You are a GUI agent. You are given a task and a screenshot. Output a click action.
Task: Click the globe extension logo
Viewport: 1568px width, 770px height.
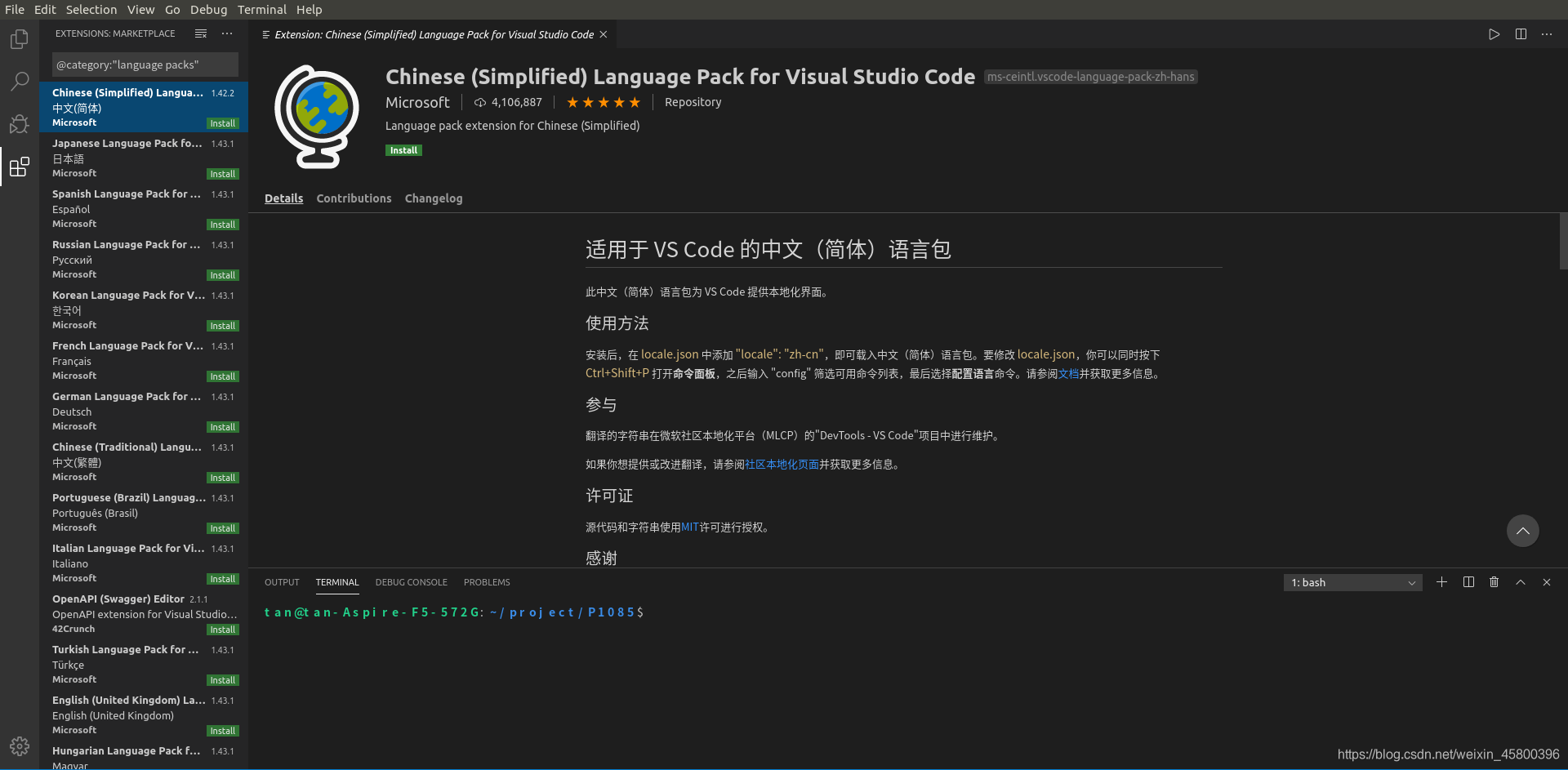(x=317, y=116)
